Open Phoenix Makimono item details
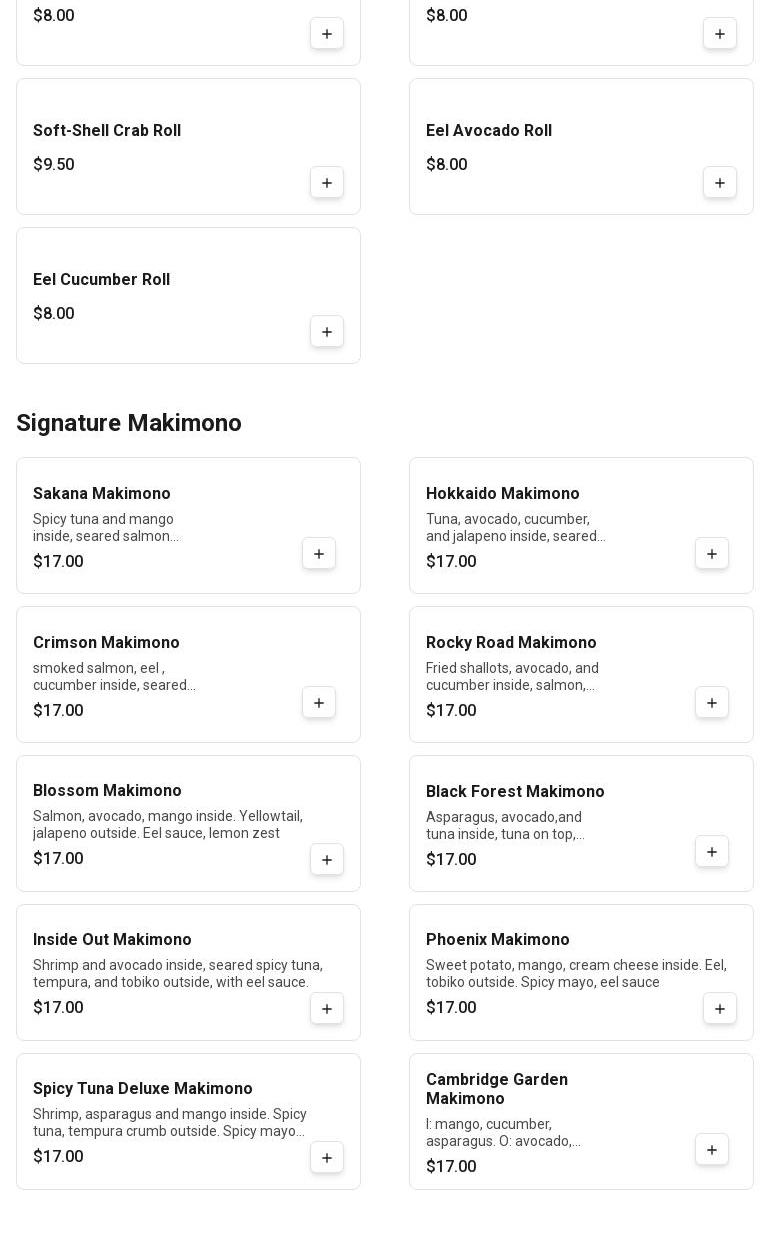770x1234 pixels. coord(497,940)
